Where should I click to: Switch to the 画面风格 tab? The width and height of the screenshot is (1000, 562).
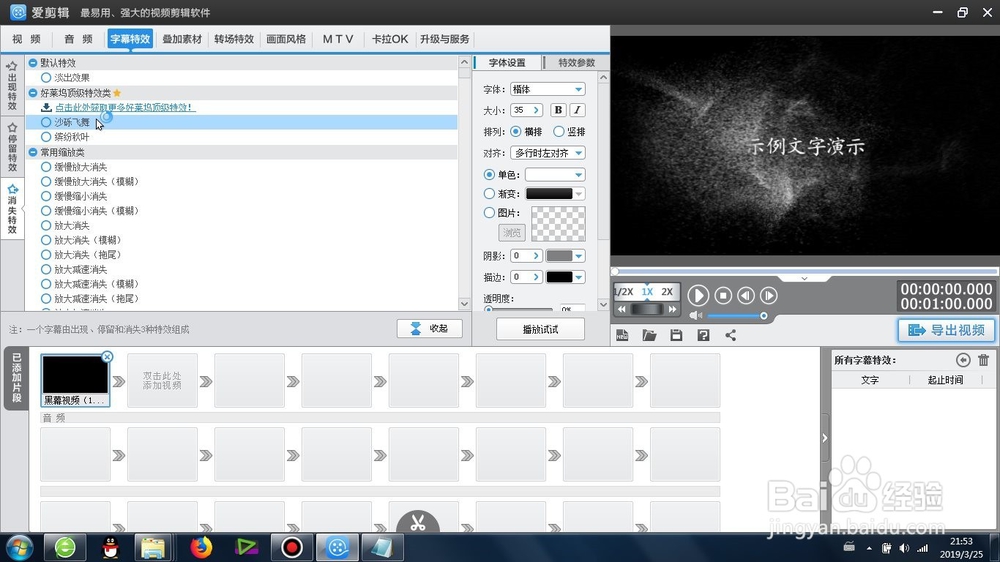click(286, 39)
